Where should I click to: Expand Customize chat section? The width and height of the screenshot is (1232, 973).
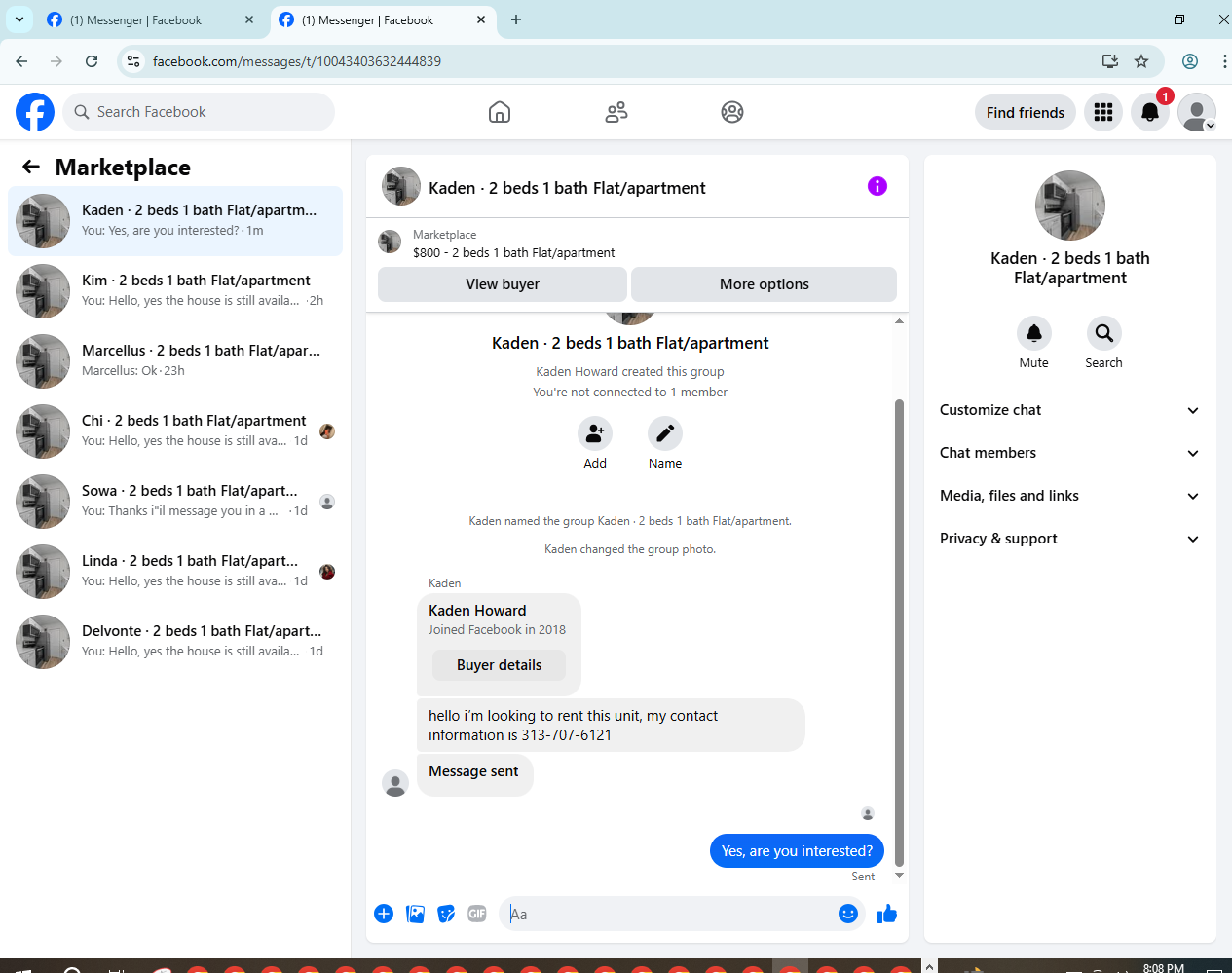pos(1069,410)
